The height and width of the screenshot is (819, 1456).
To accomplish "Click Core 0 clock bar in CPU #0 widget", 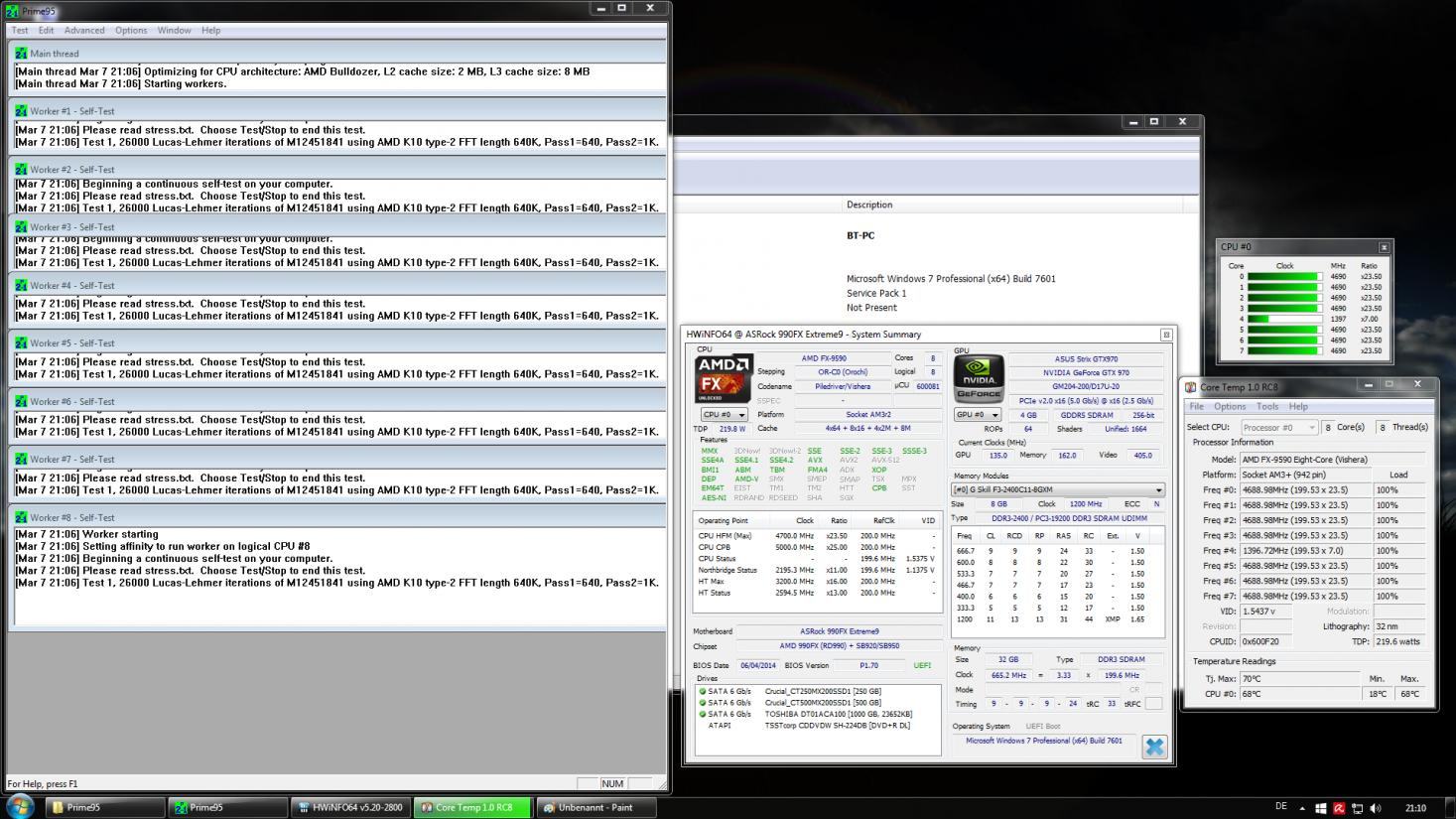I will point(1284,277).
